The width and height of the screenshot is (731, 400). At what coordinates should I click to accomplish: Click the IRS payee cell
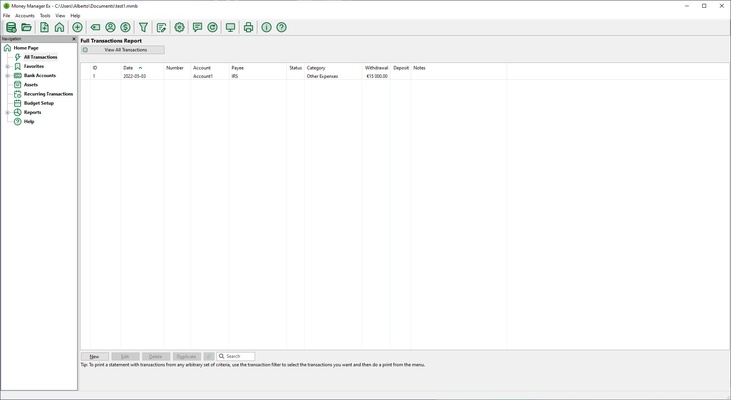point(234,76)
